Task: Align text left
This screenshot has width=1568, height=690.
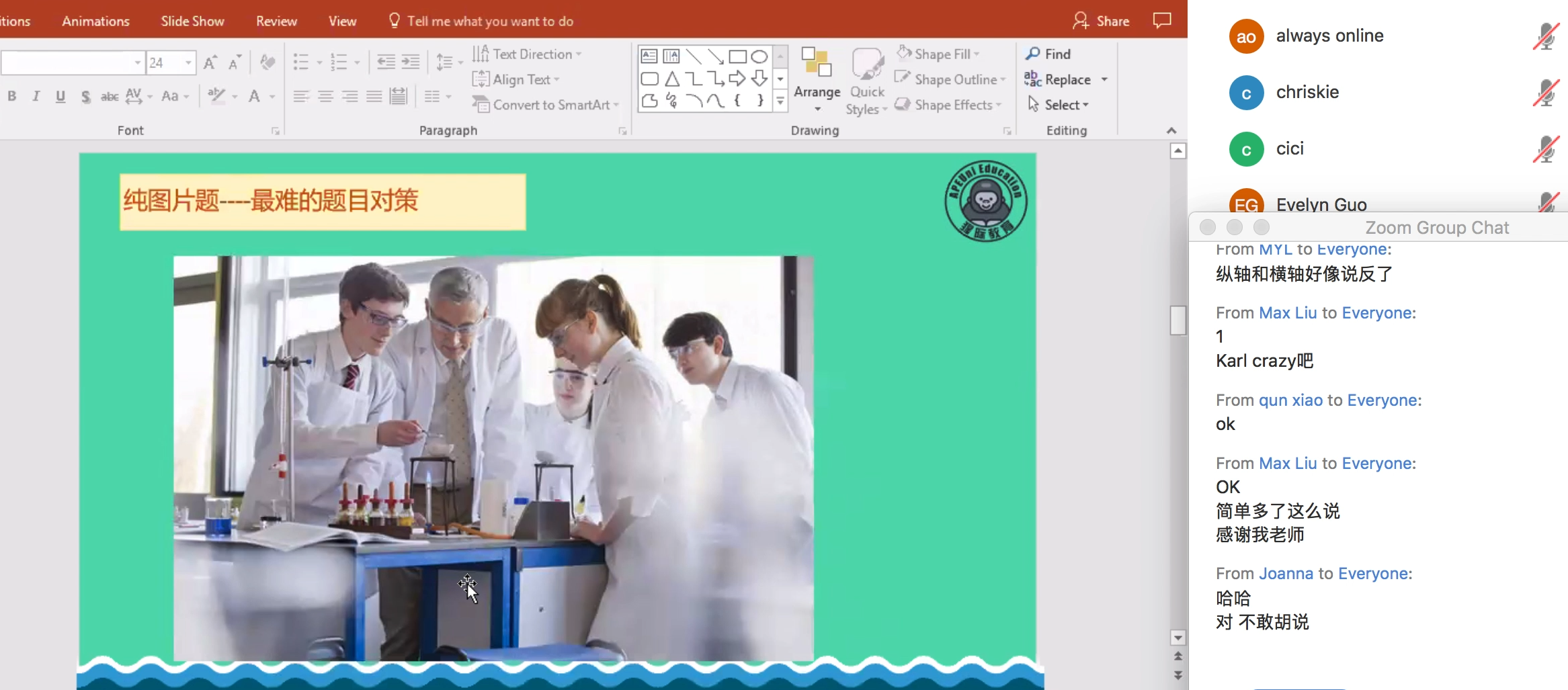Action: pos(301,97)
